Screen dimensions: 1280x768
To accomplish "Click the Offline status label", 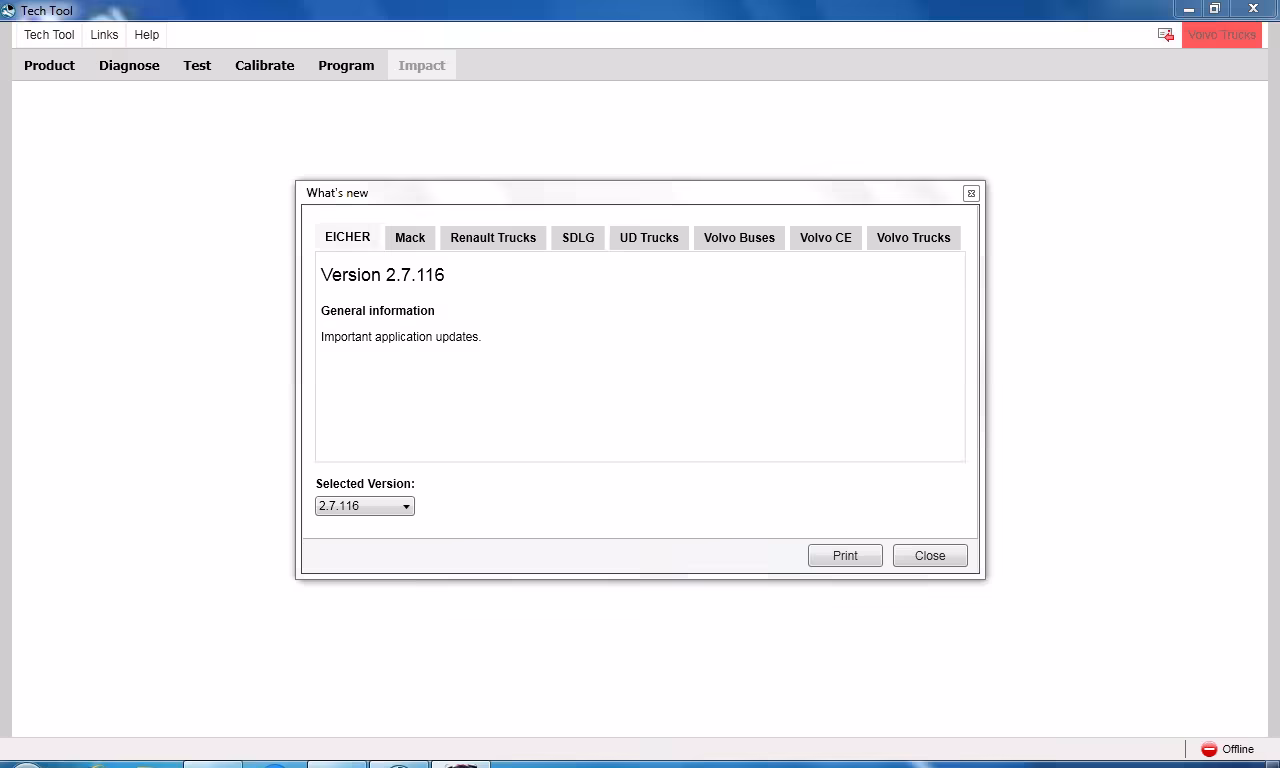I will tap(1238, 749).
